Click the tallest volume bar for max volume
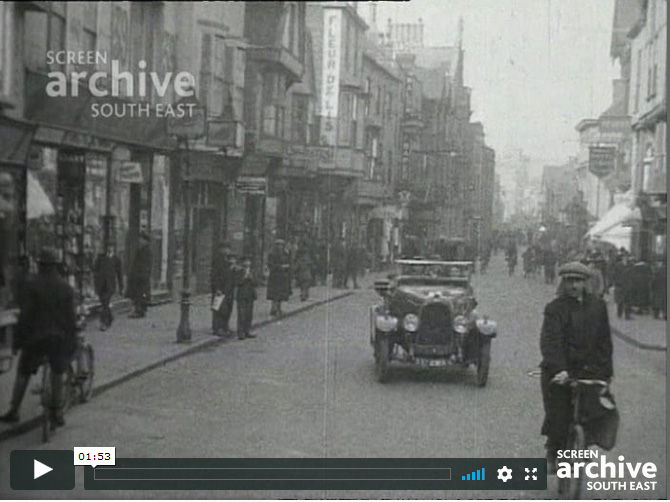Viewport: 670px width, 502px height. coord(483,473)
